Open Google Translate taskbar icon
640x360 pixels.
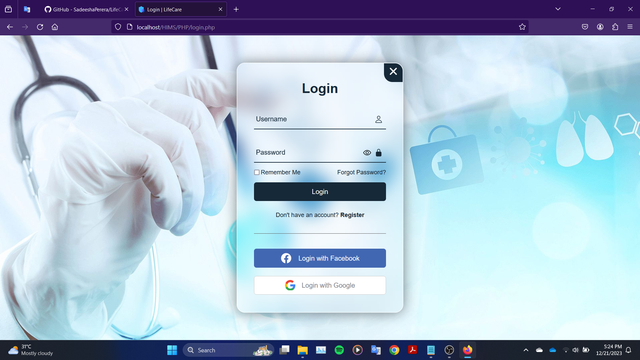pyautogui.click(x=376, y=350)
